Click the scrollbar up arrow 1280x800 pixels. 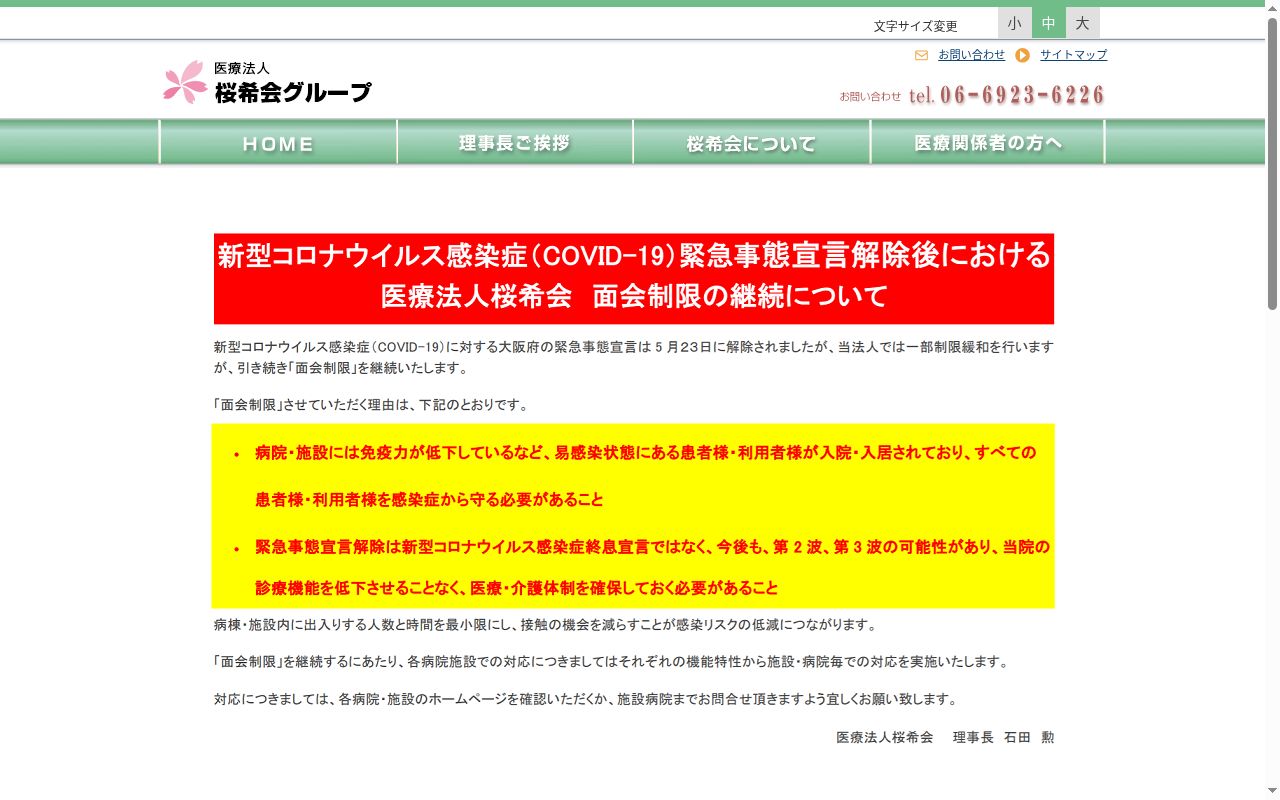point(1272,7)
